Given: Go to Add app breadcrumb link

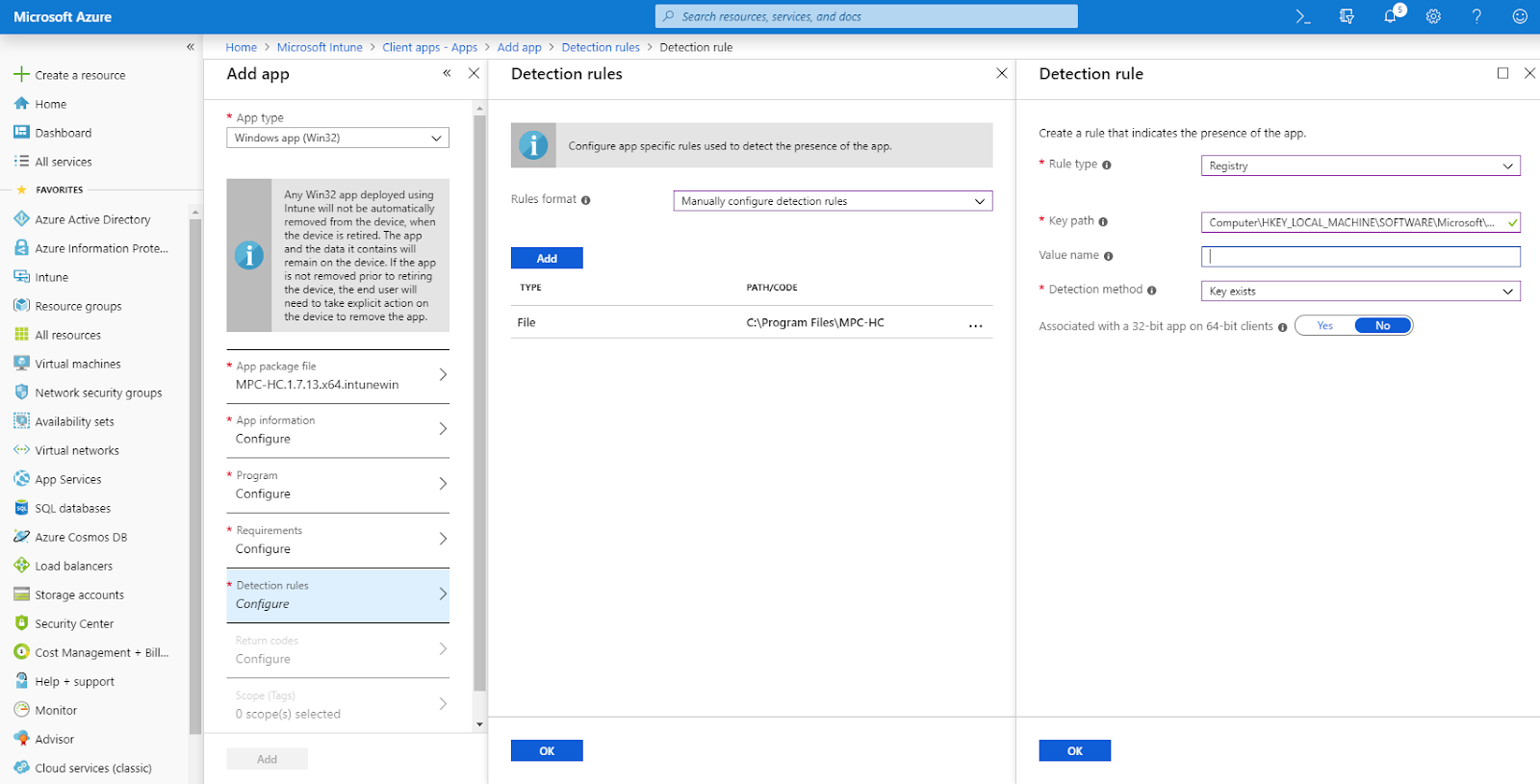Looking at the screenshot, I should pos(520,47).
